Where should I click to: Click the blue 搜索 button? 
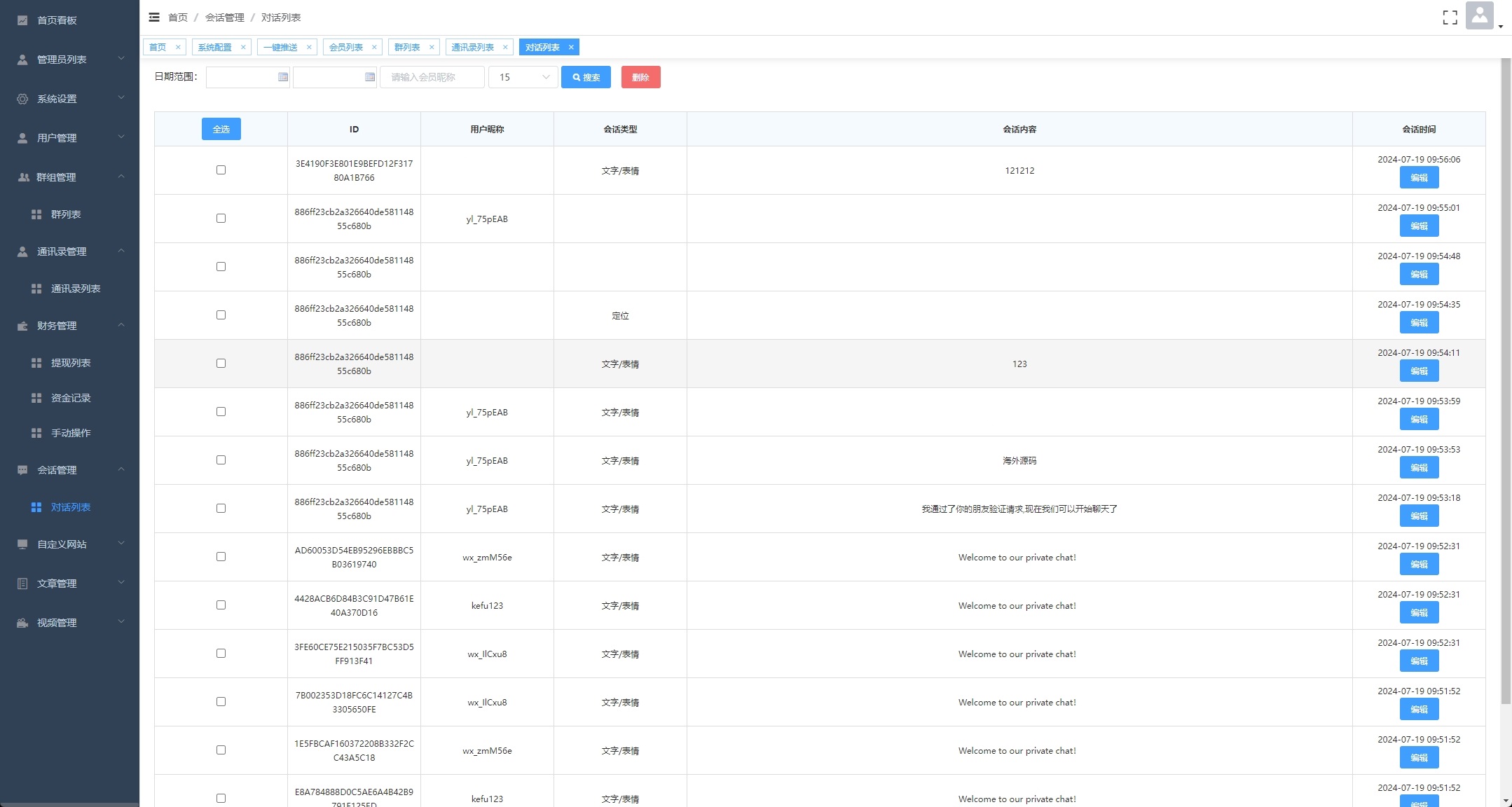586,77
